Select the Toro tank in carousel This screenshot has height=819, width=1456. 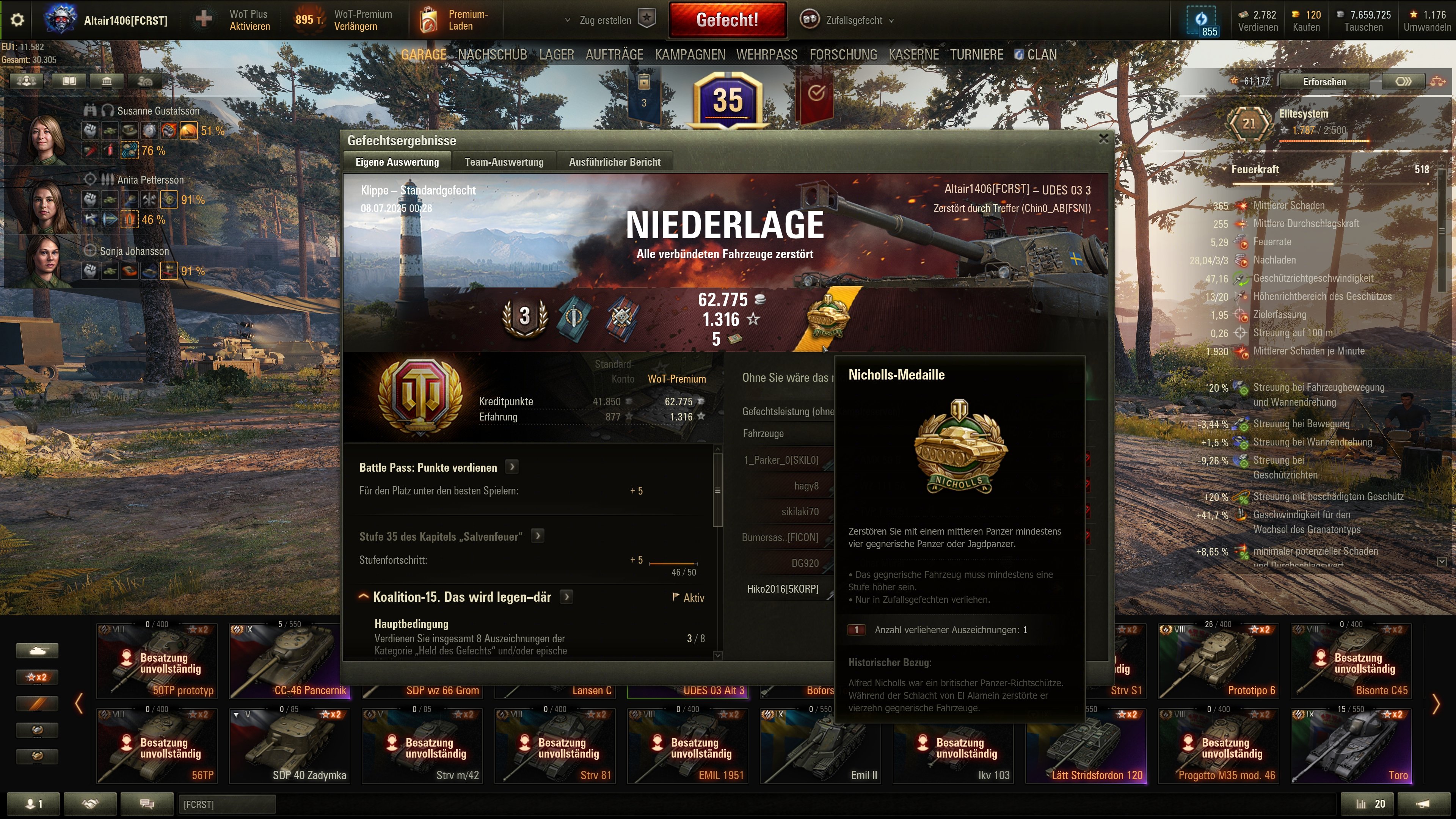point(1351,745)
